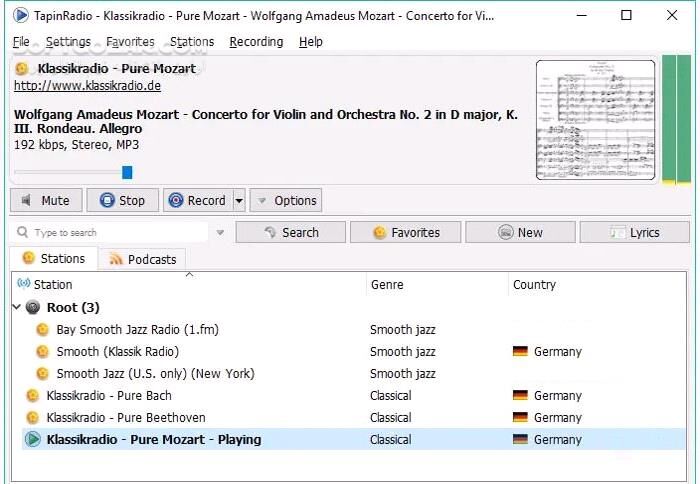
Task: Click the Klassikradio Pure Bach station icon
Action: click(33, 395)
